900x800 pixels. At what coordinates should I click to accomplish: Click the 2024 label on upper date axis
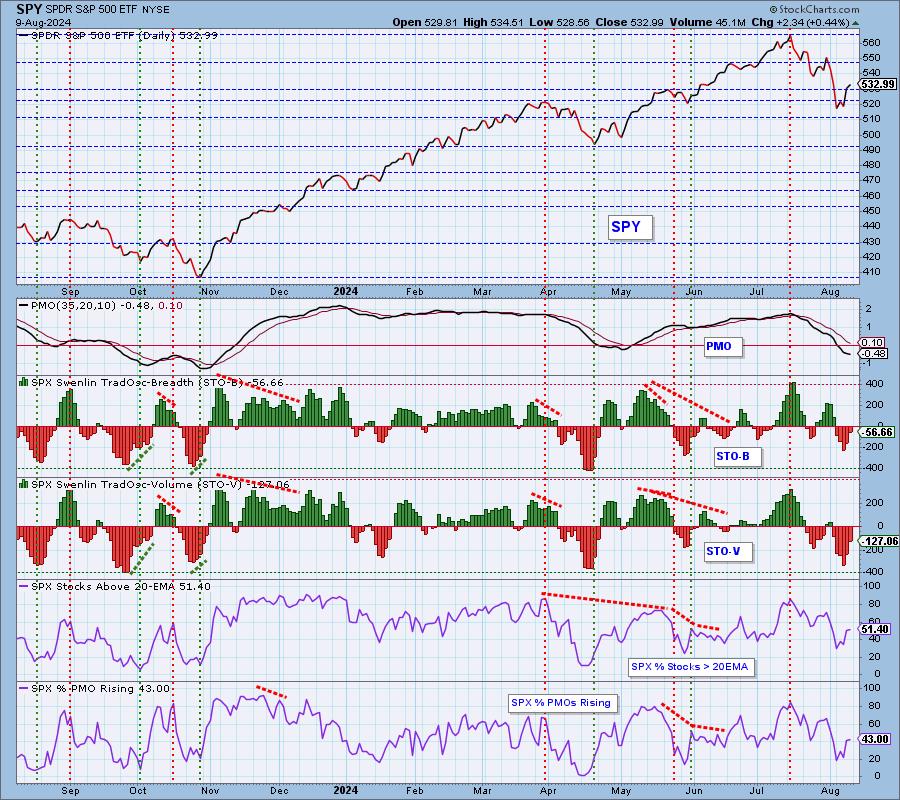pyautogui.click(x=346, y=291)
